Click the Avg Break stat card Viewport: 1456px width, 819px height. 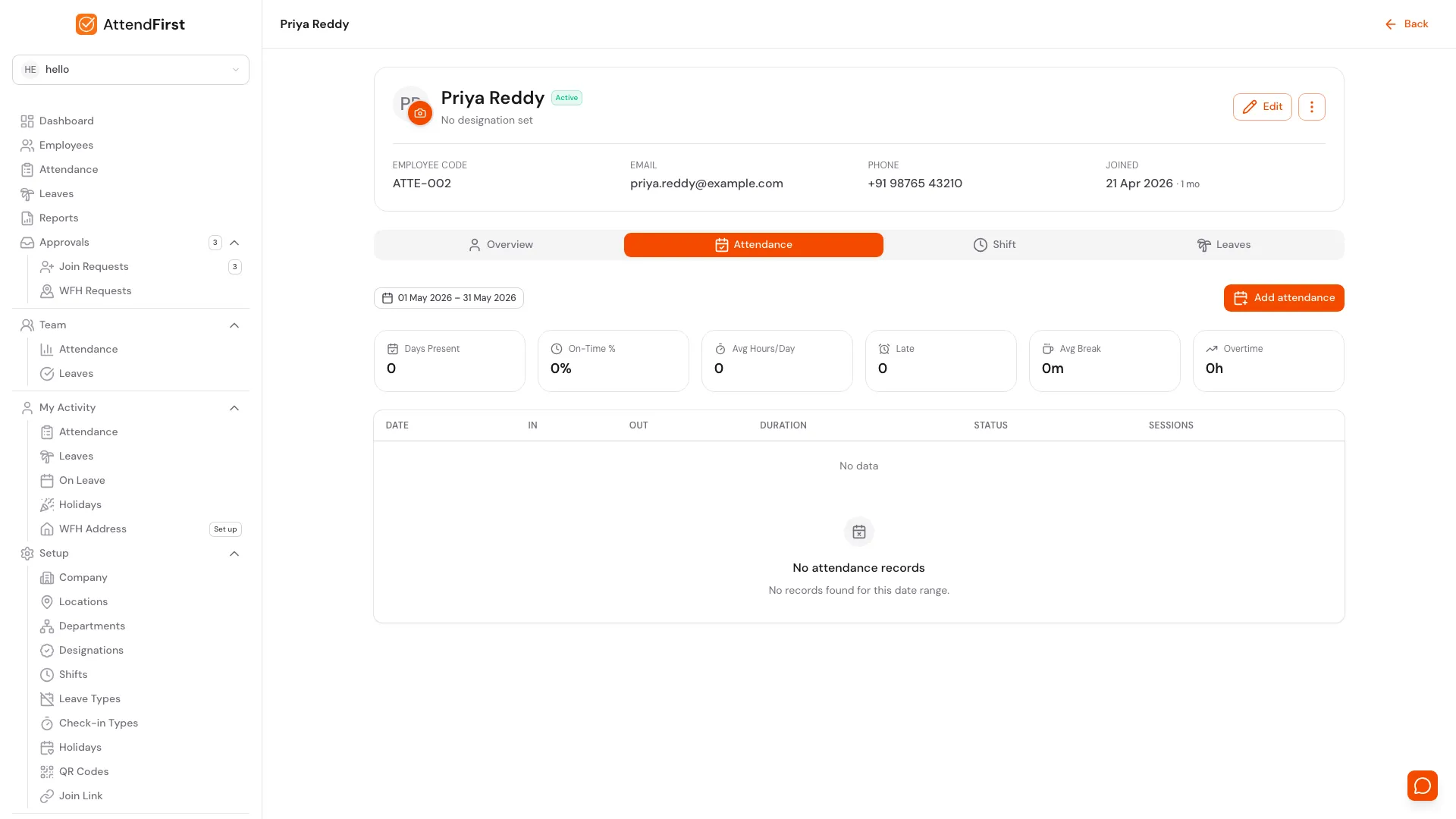(x=1105, y=361)
